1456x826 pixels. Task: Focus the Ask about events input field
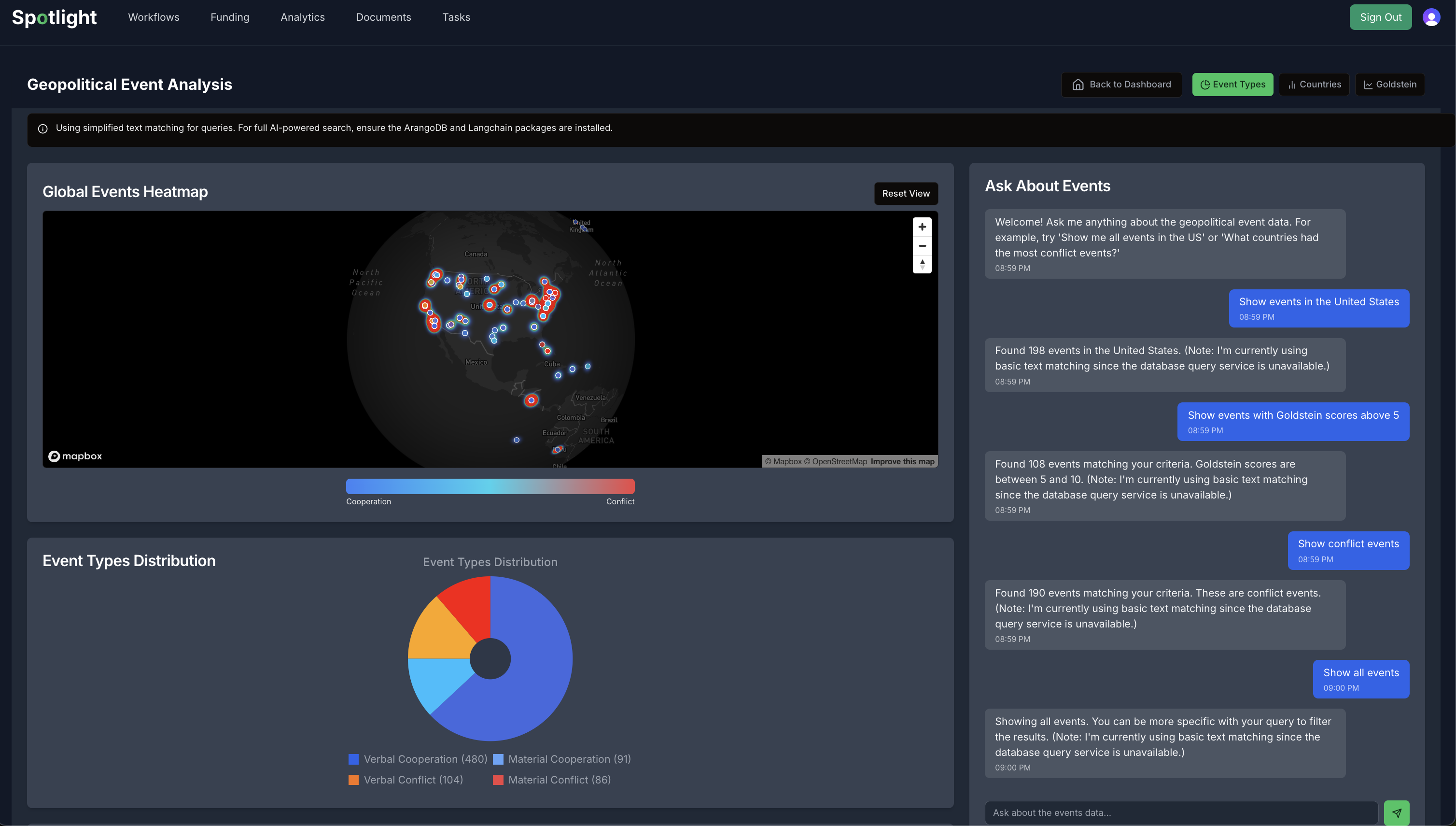tap(1180, 812)
